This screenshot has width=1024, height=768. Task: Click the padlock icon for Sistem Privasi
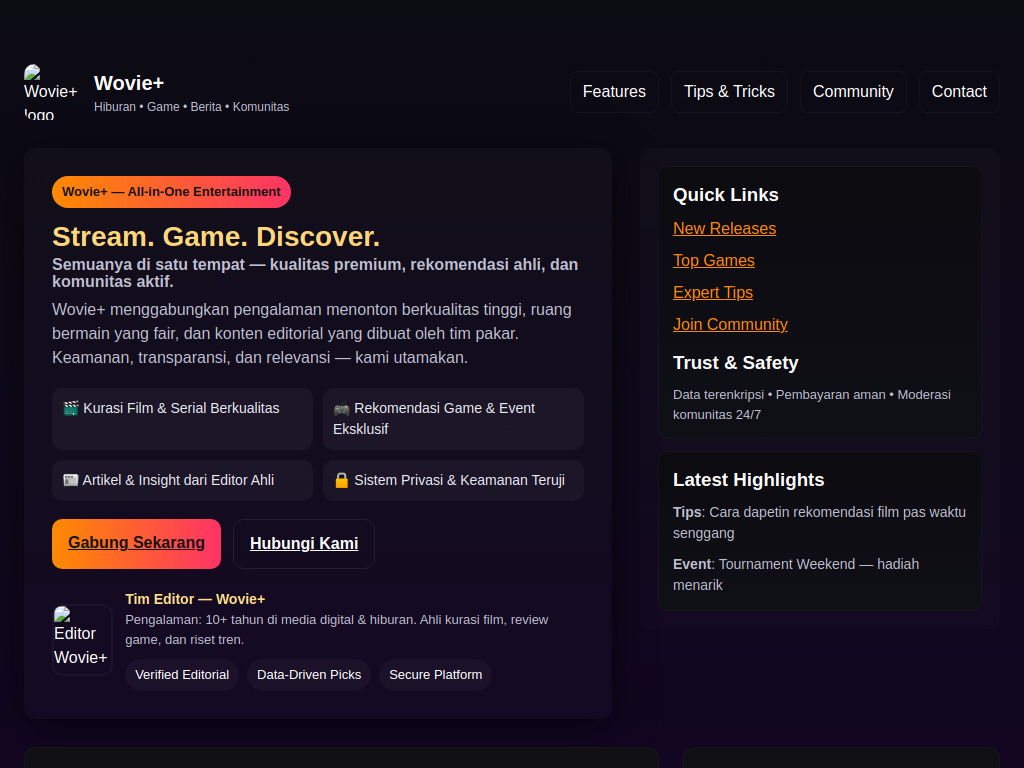(x=342, y=480)
